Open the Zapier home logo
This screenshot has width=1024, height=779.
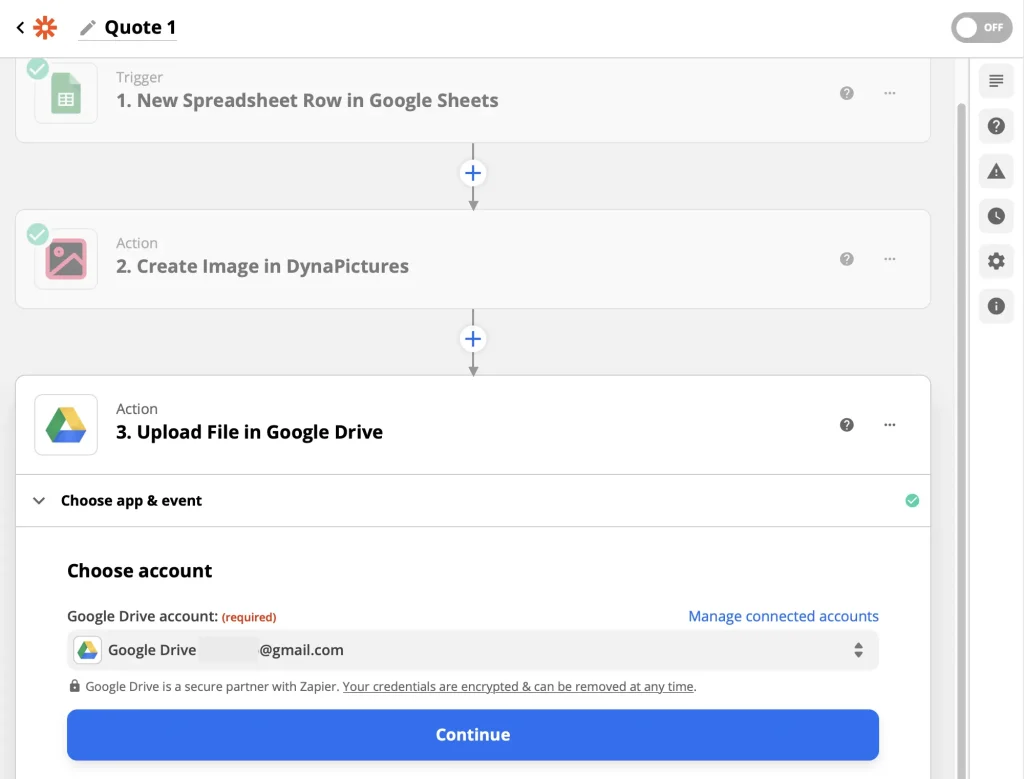(x=45, y=27)
